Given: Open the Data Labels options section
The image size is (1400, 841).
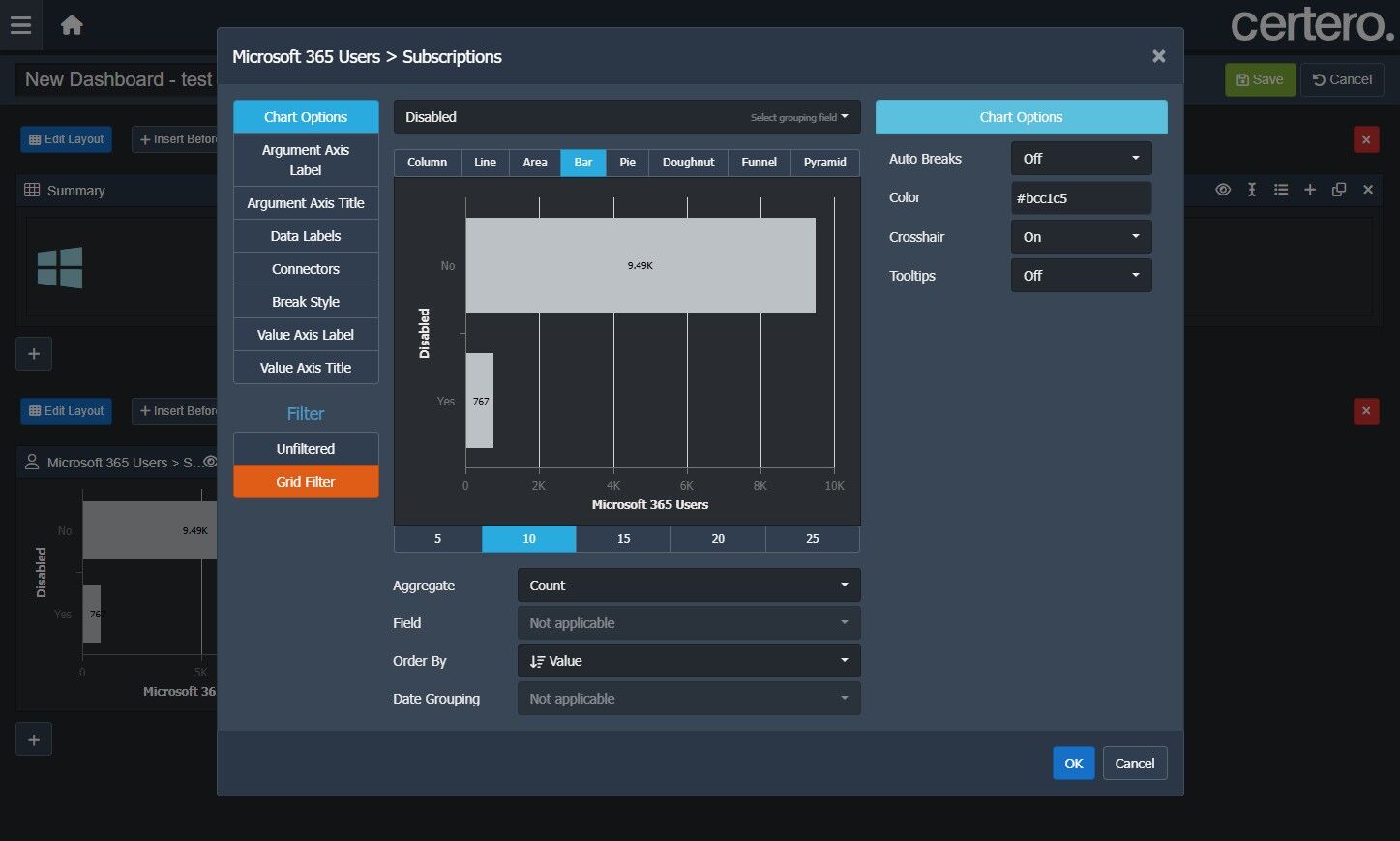Looking at the screenshot, I should point(305,236).
